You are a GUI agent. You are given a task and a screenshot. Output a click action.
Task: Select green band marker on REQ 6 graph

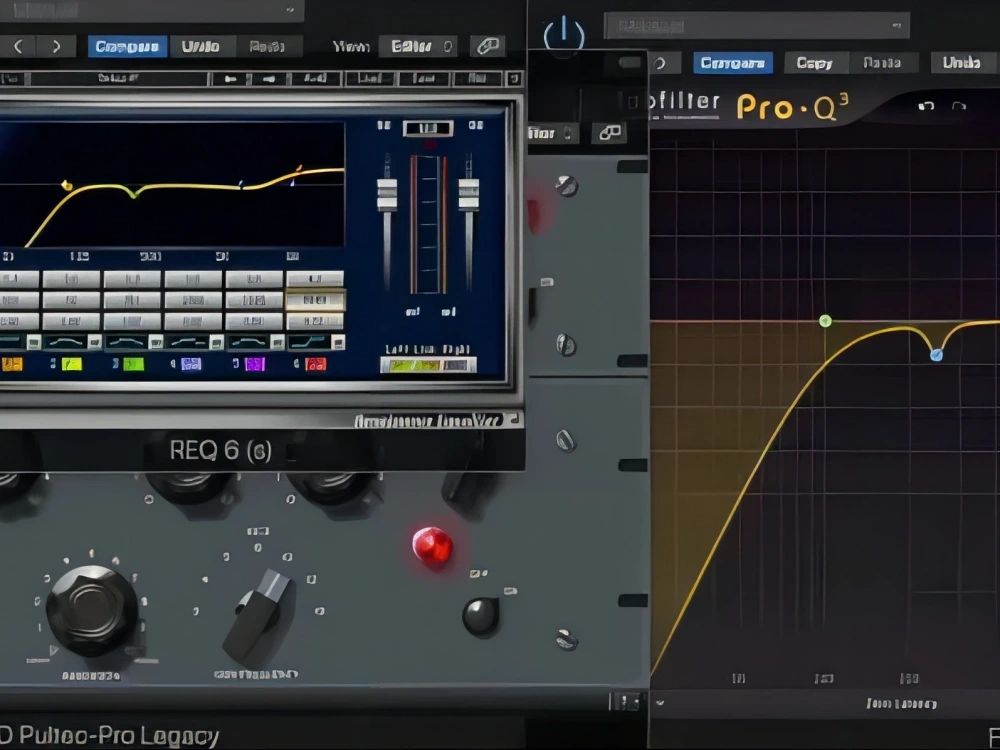(133, 193)
